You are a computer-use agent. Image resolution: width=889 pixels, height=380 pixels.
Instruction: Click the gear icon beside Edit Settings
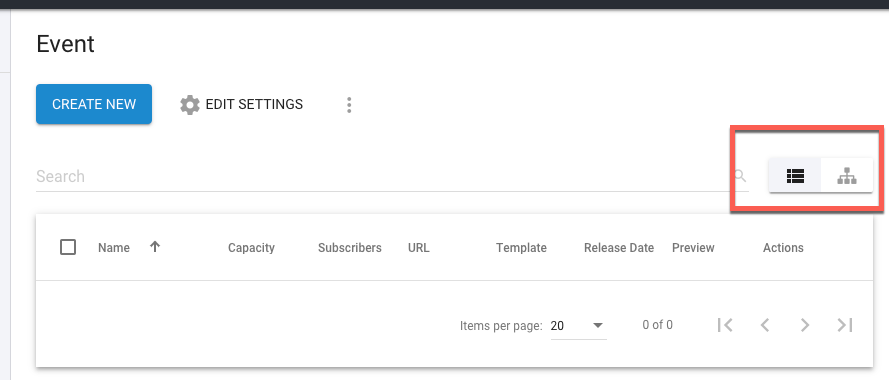pos(190,105)
